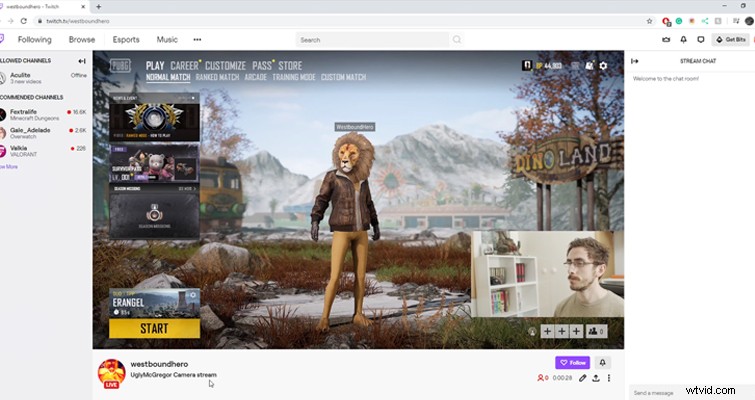Expand the Season Missions panel
Viewport: 755px width, 400px height.
pyautogui.click(x=154, y=212)
